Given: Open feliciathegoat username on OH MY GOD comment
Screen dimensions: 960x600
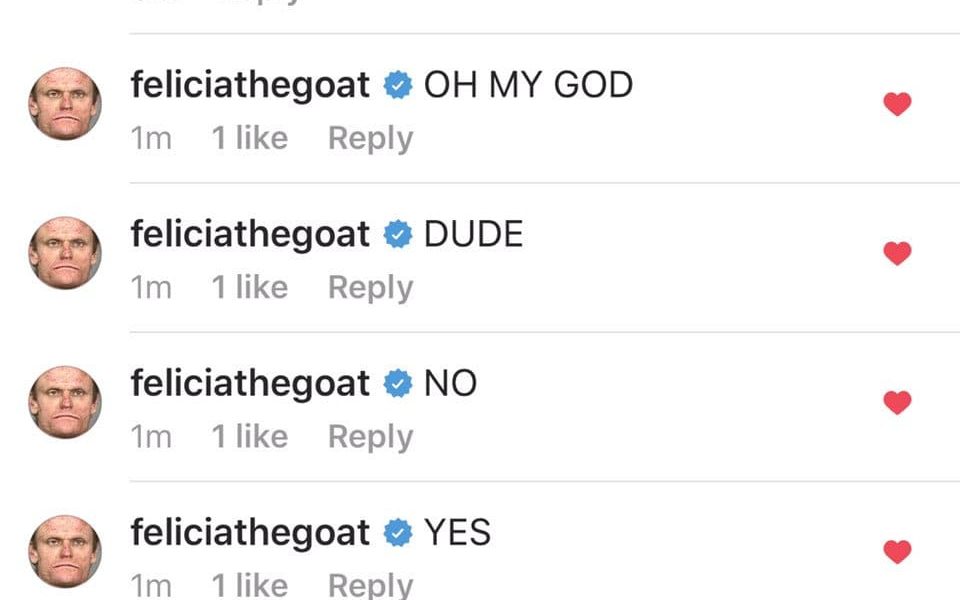Looking at the screenshot, I should pyautogui.click(x=250, y=84).
